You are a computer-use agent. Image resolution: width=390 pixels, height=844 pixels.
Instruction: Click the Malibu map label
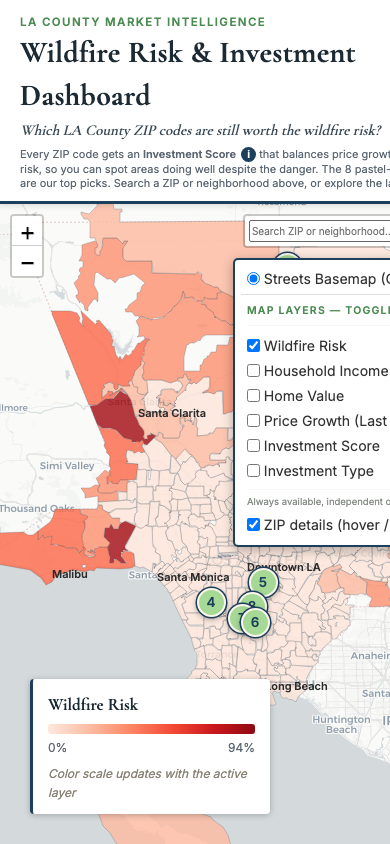(x=69, y=574)
